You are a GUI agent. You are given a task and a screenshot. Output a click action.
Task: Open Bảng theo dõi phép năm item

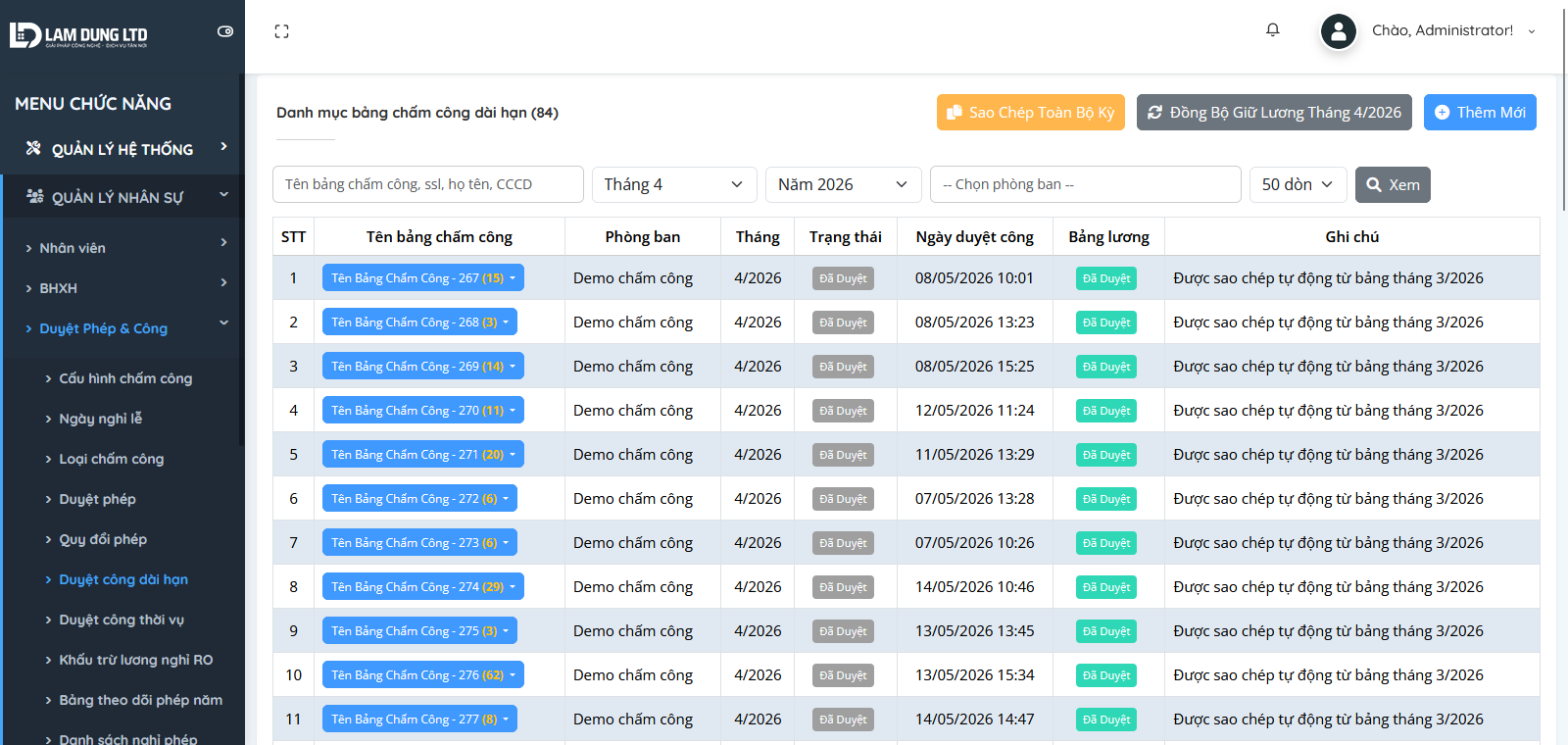click(x=140, y=700)
